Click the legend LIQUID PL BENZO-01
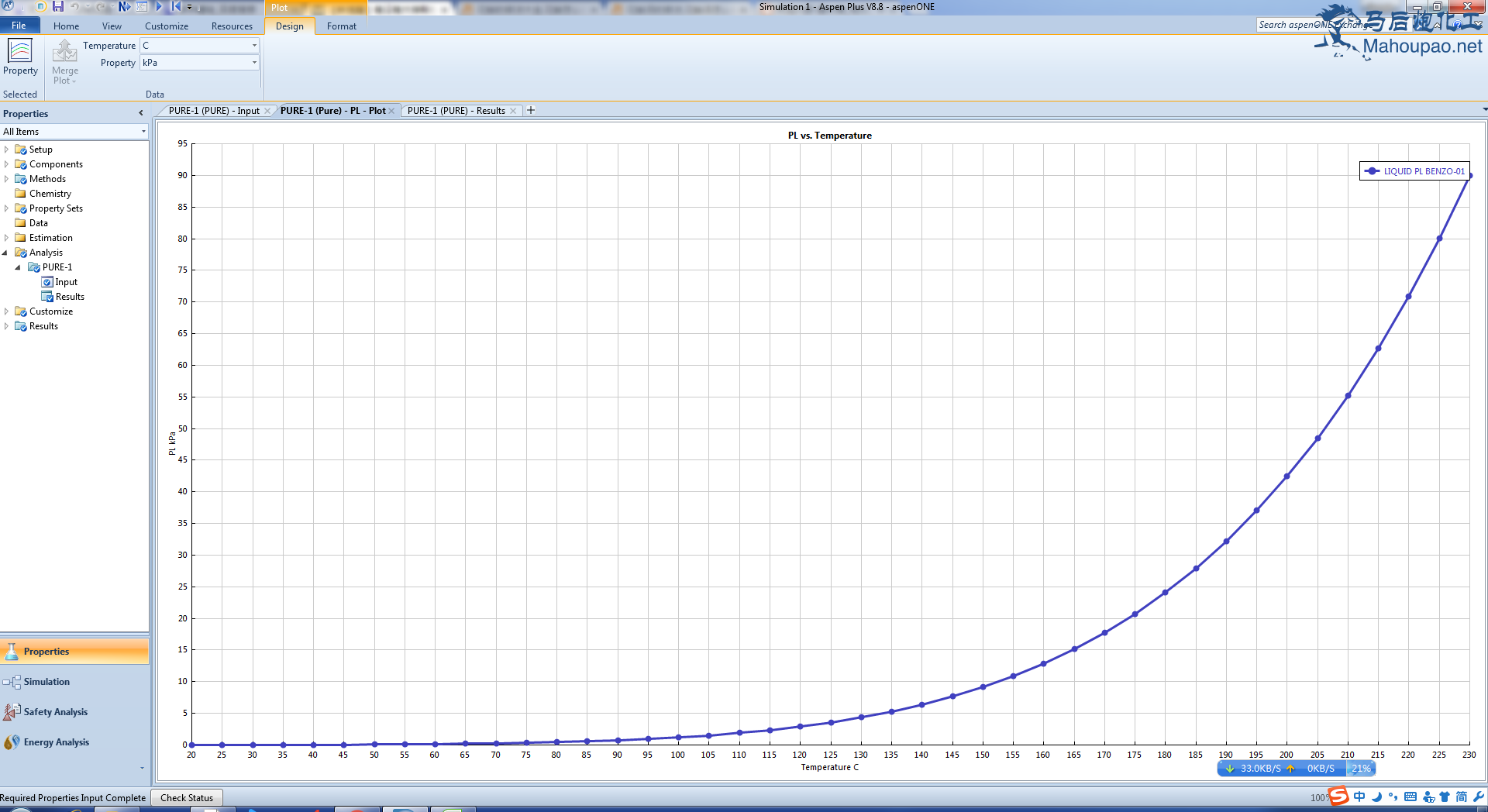This screenshot has width=1488, height=812. (x=1415, y=171)
